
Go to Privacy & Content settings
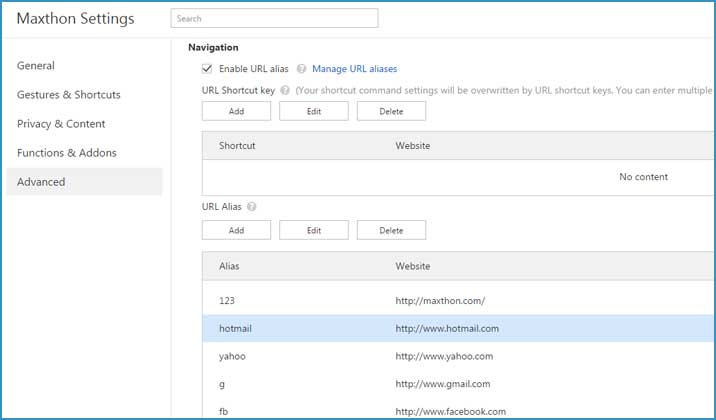point(61,124)
